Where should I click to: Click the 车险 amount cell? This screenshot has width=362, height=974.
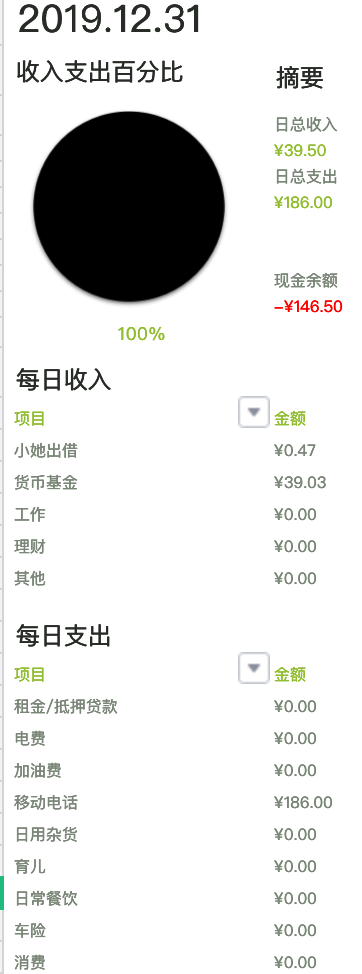(295, 931)
